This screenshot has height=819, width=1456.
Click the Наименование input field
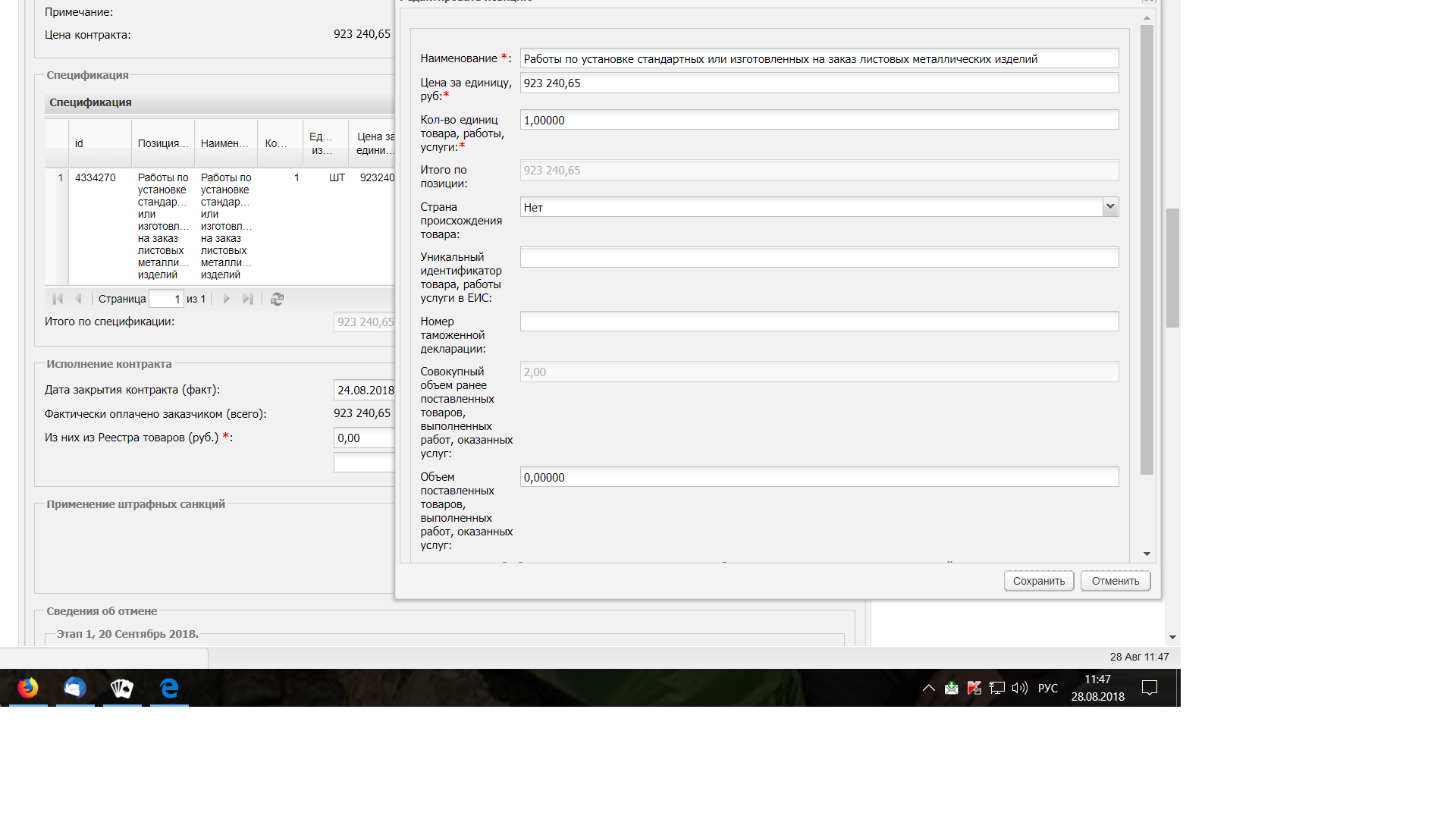pyautogui.click(x=819, y=58)
